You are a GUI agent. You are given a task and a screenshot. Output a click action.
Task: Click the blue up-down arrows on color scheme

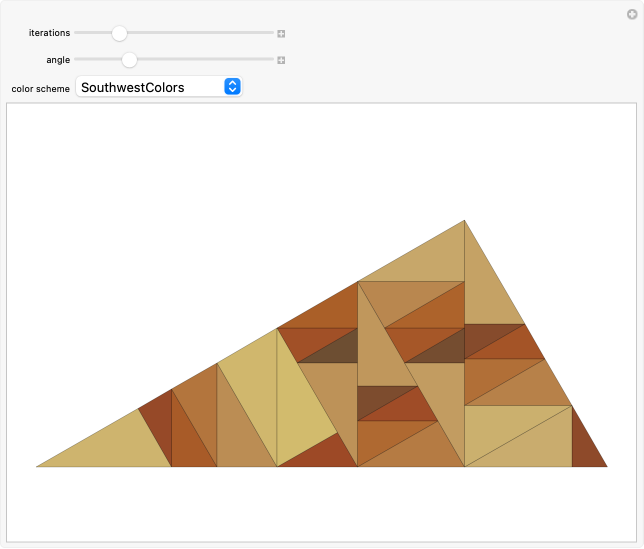click(232, 87)
